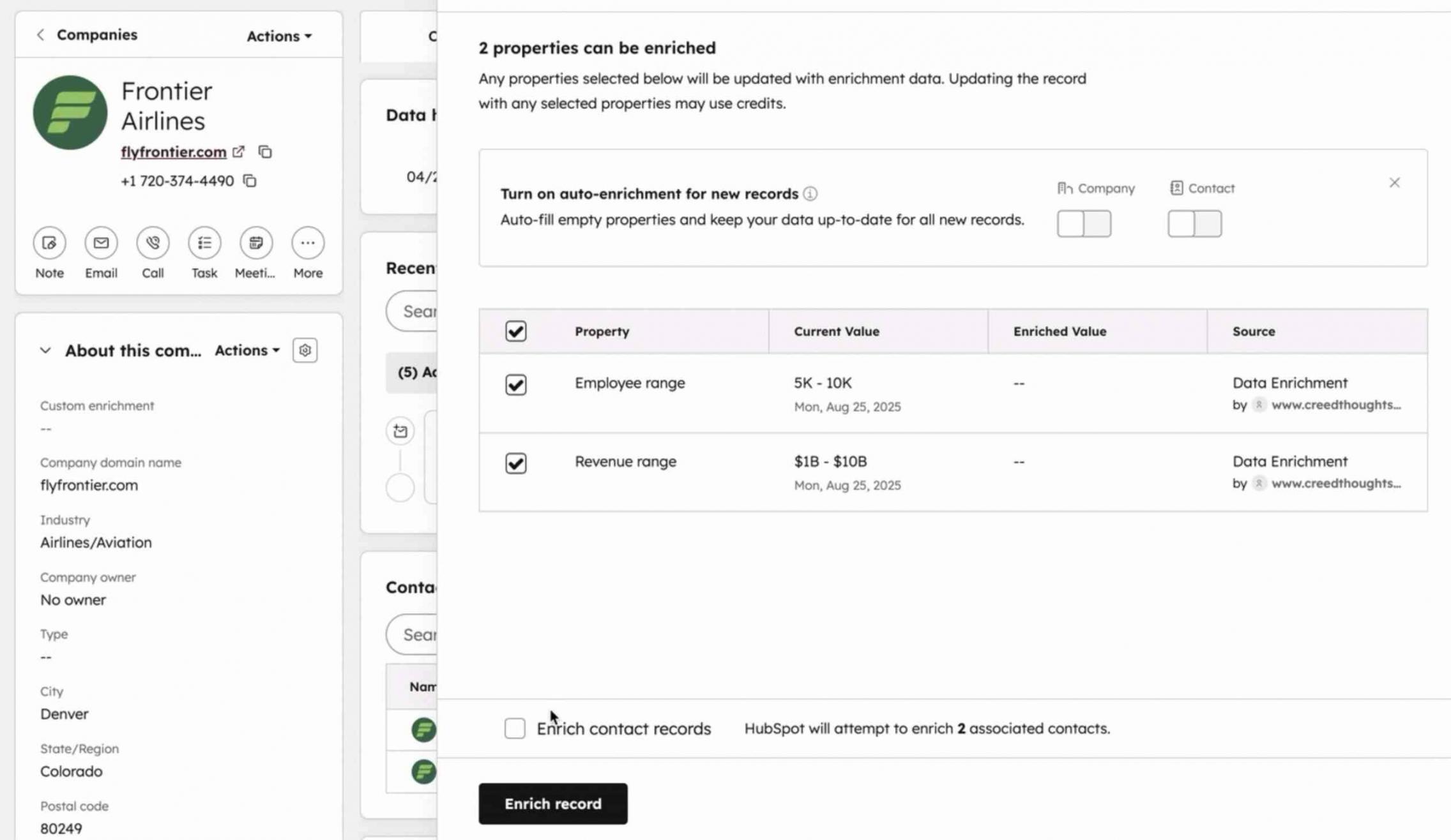Toggle Company auto-enrichment switch

pos(1084,223)
